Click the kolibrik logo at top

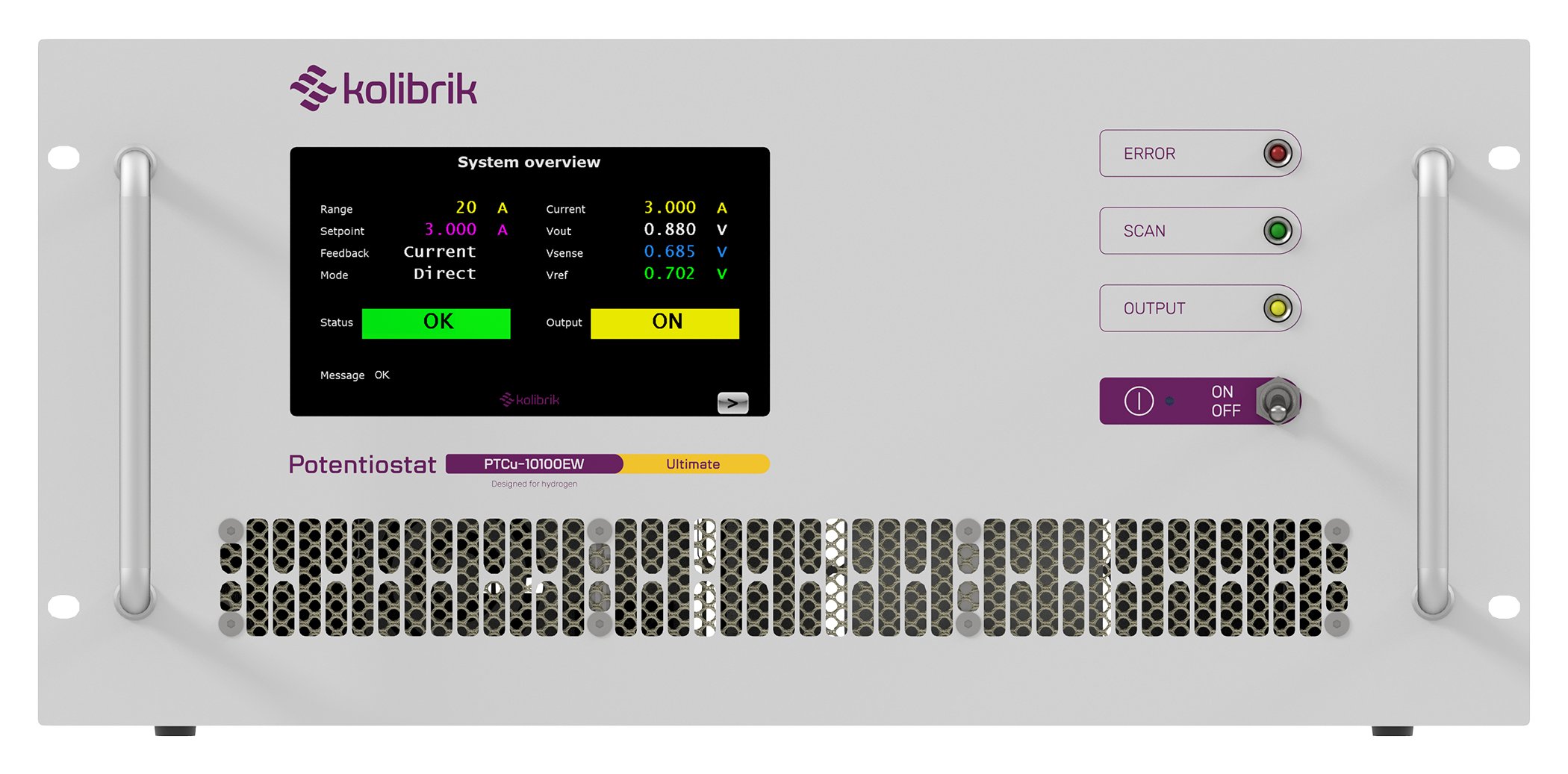coord(384,89)
